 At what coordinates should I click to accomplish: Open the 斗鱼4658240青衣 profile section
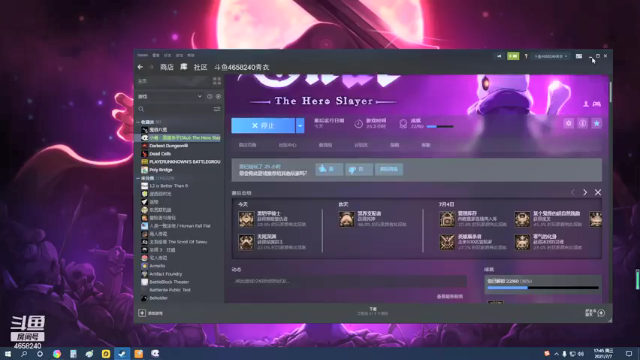pyautogui.click(x=242, y=67)
